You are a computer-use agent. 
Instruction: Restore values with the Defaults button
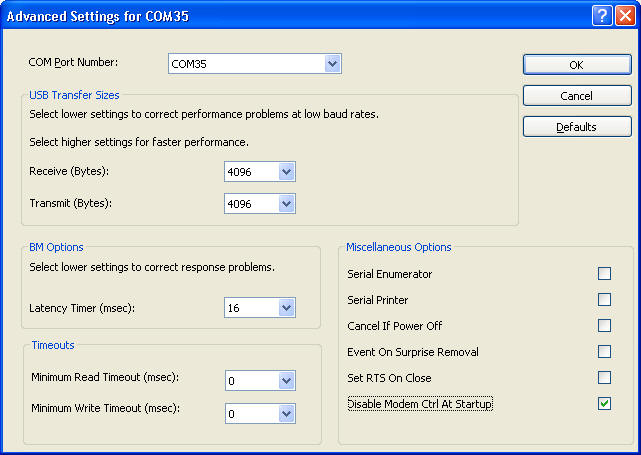click(577, 127)
